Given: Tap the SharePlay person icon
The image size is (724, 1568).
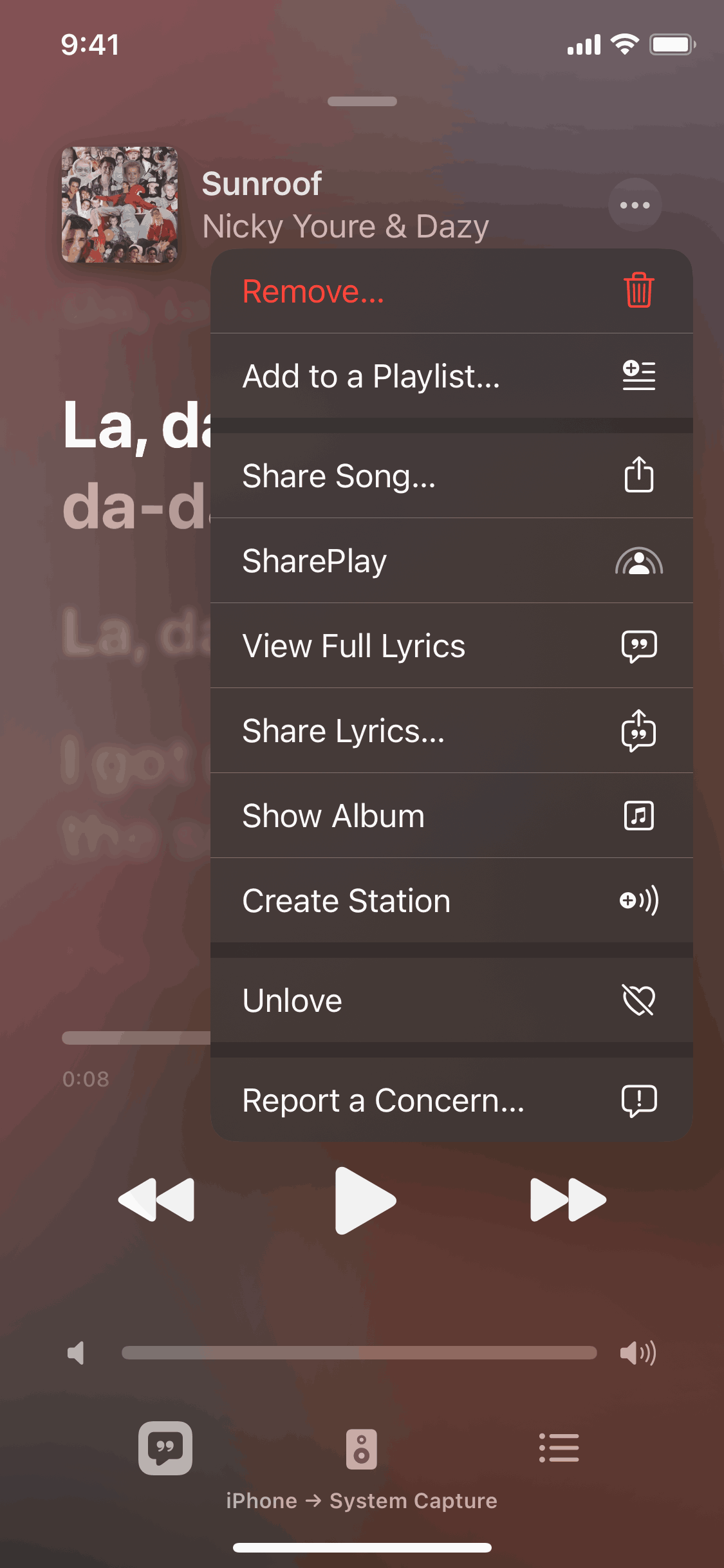Looking at the screenshot, I should [638, 561].
